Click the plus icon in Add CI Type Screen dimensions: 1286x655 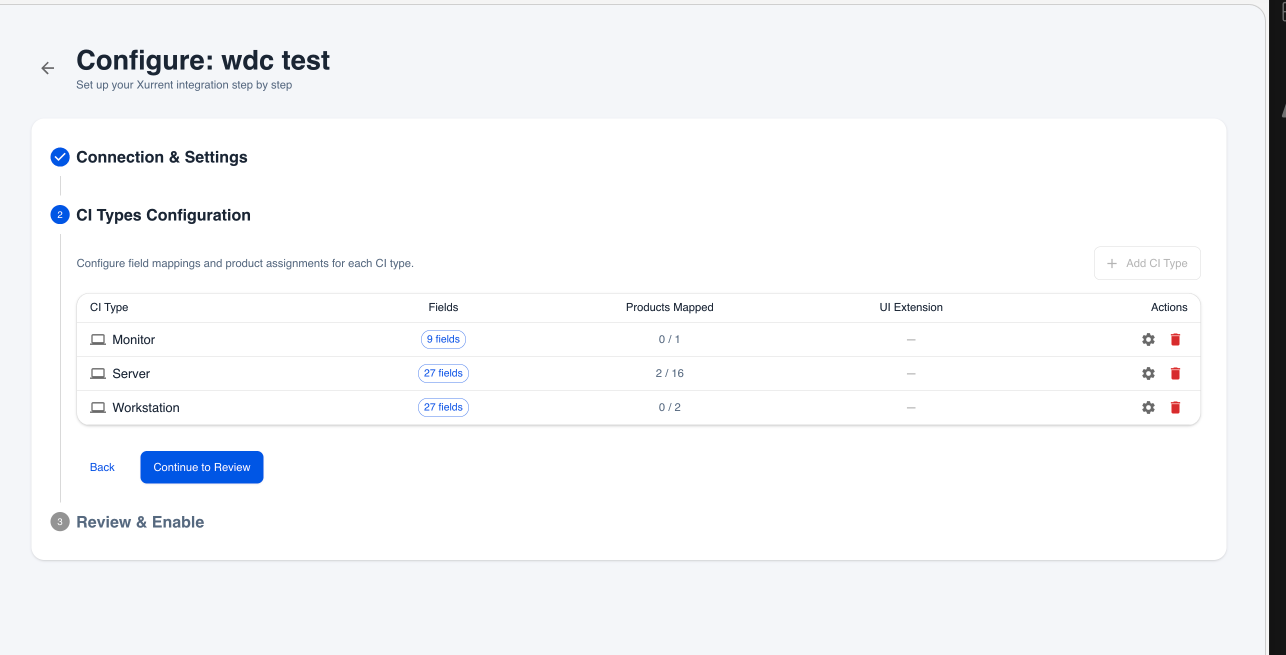click(x=1112, y=262)
